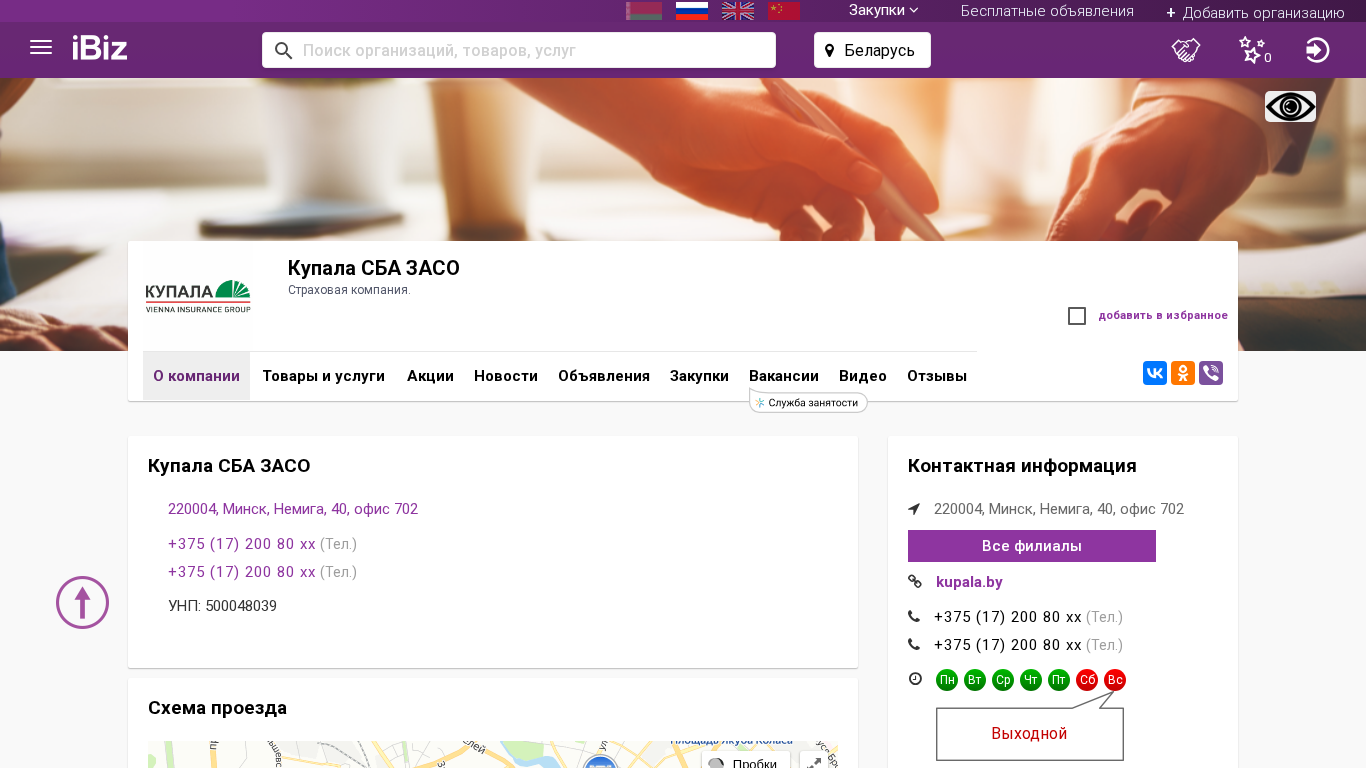Select Saturday (Сб) schedule circle

[1087, 680]
